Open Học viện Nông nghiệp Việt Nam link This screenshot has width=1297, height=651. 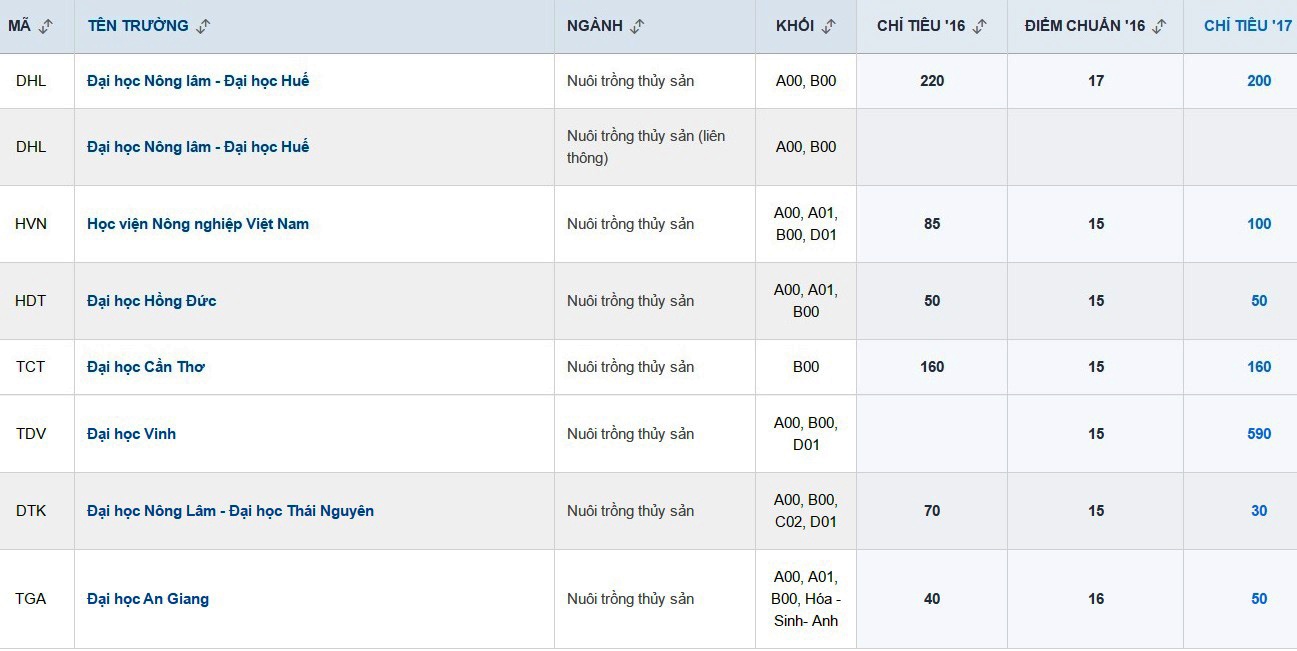[x=198, y=224]
